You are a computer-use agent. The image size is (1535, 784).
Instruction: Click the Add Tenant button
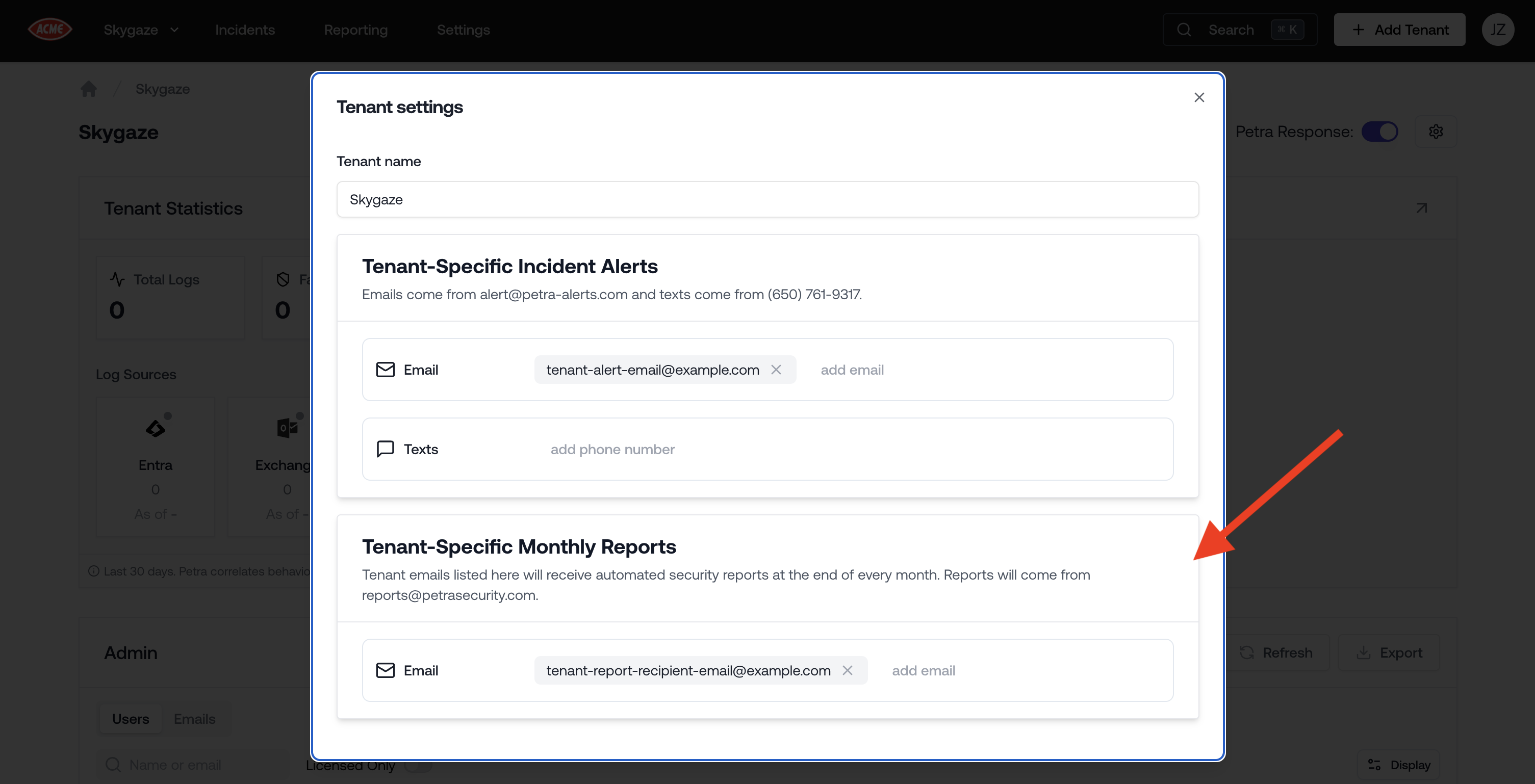1399,29
